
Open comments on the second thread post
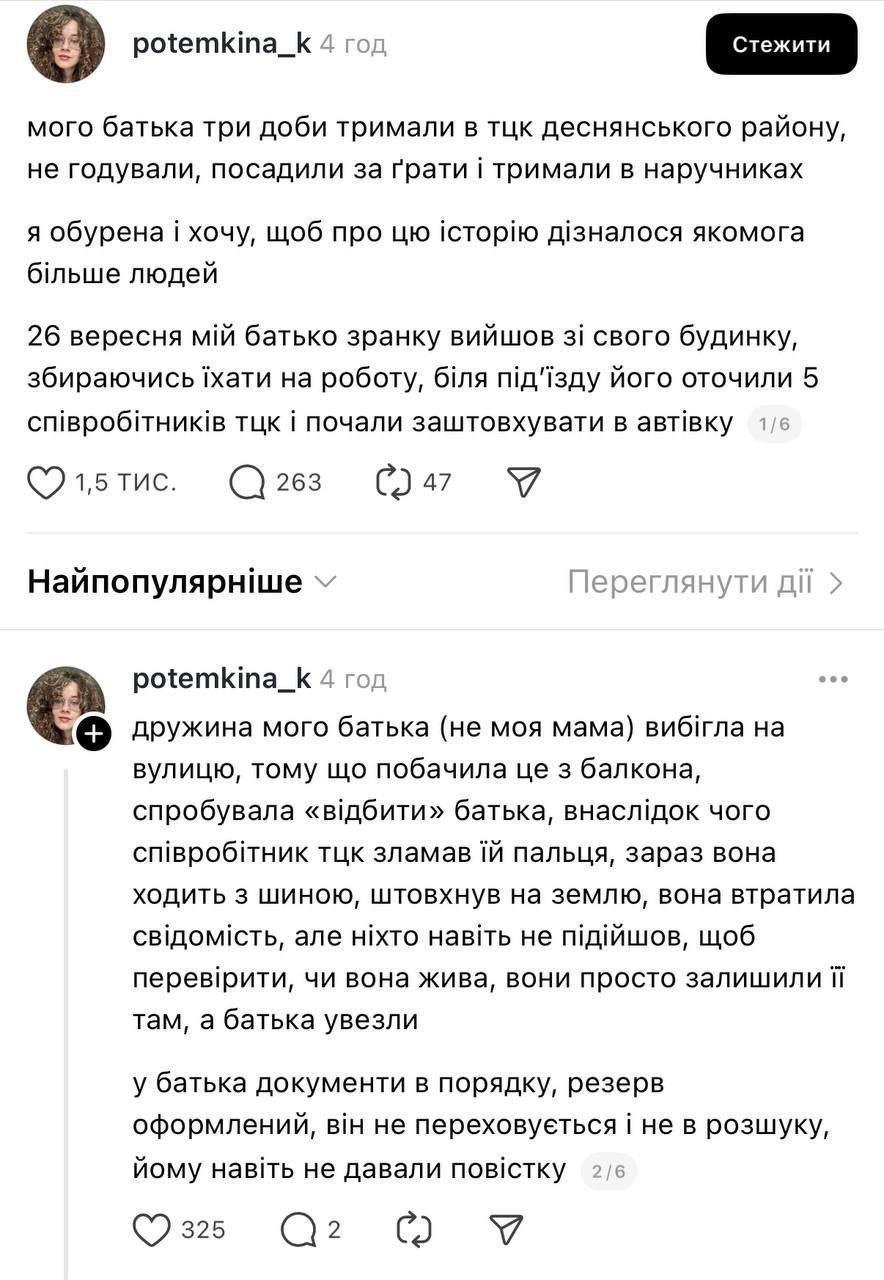[298, 1229]
